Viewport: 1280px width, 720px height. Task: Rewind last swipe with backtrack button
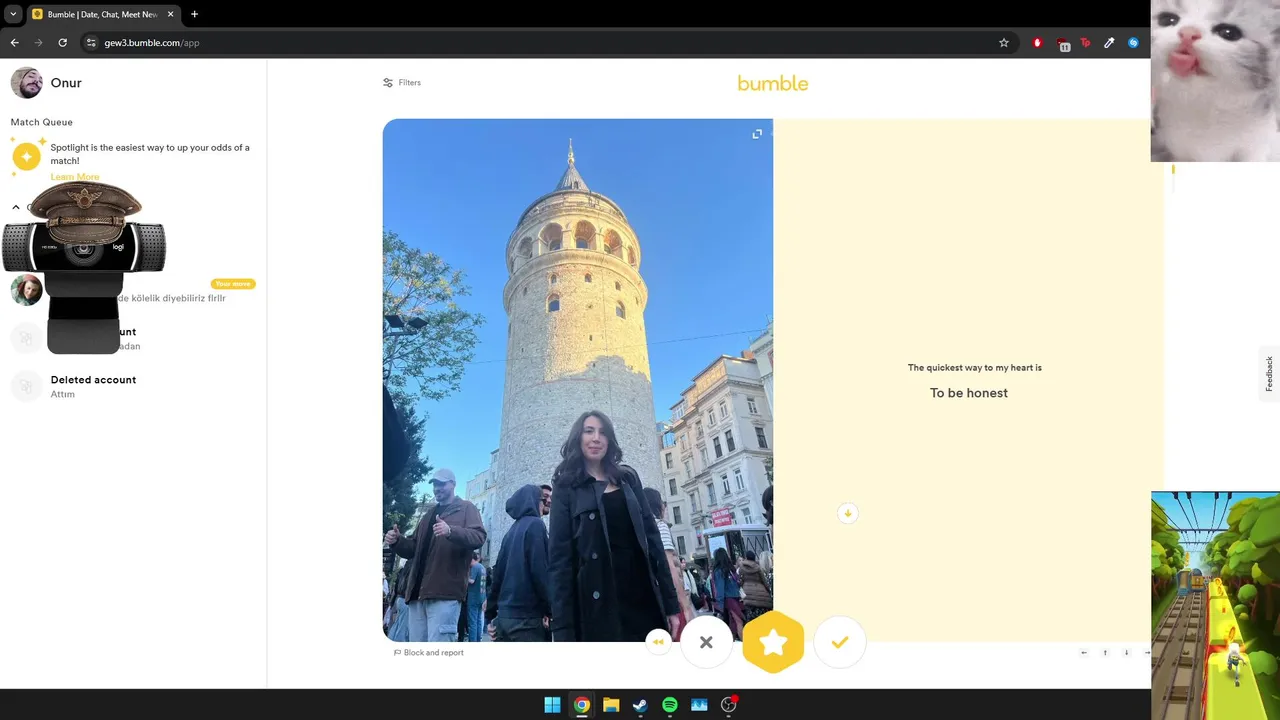click(x=658, y=642)
